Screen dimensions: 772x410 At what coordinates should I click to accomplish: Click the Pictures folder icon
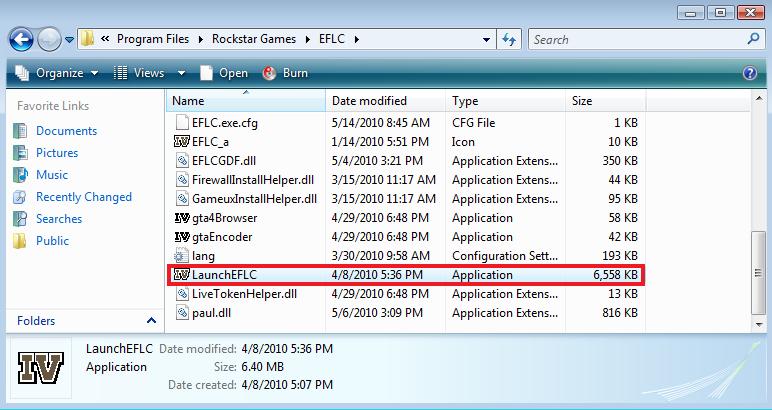[x=20, y=153]
